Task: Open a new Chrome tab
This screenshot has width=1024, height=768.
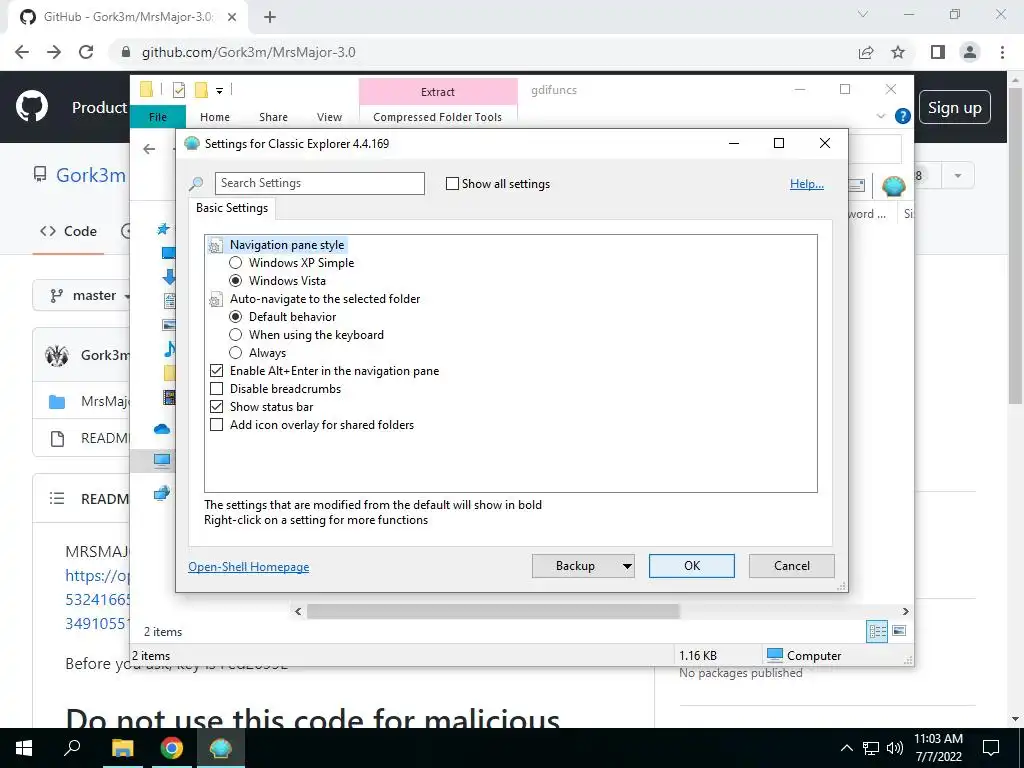Action: click(x=270, y=17)
